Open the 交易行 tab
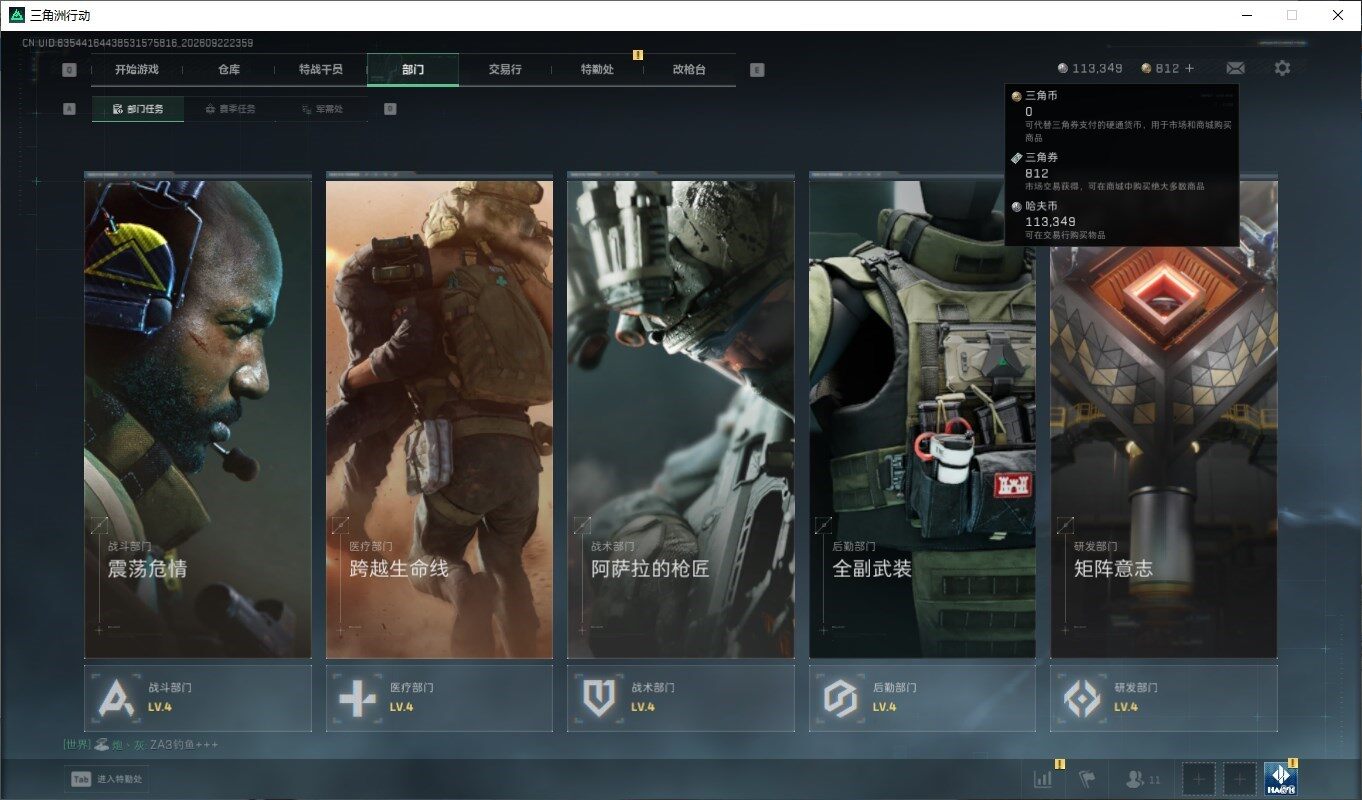 [x=505, y=70]
